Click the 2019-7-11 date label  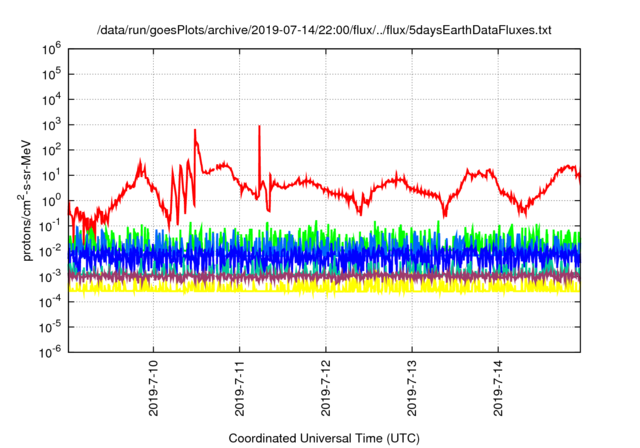coord(240,388)
